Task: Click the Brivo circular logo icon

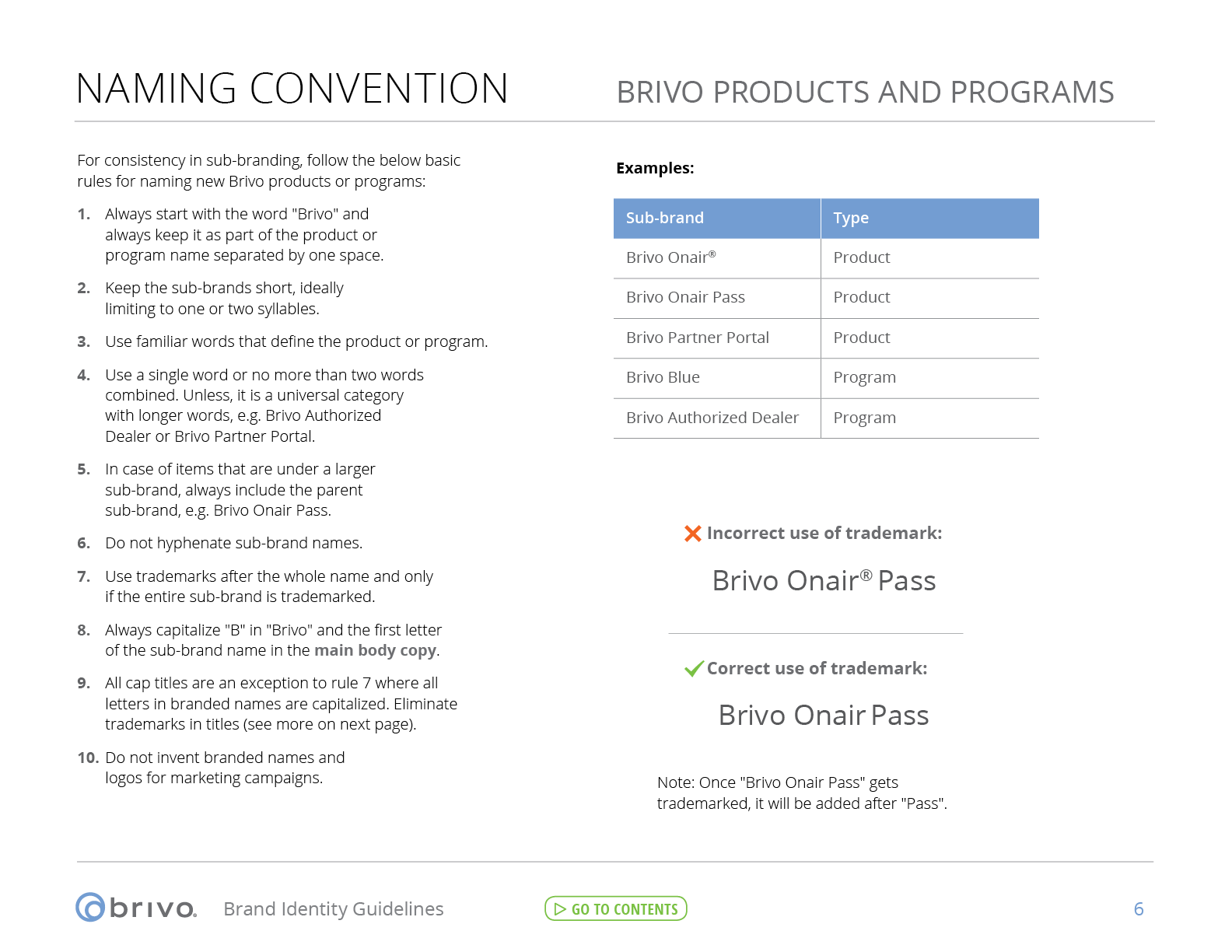Action: [90, 908]
